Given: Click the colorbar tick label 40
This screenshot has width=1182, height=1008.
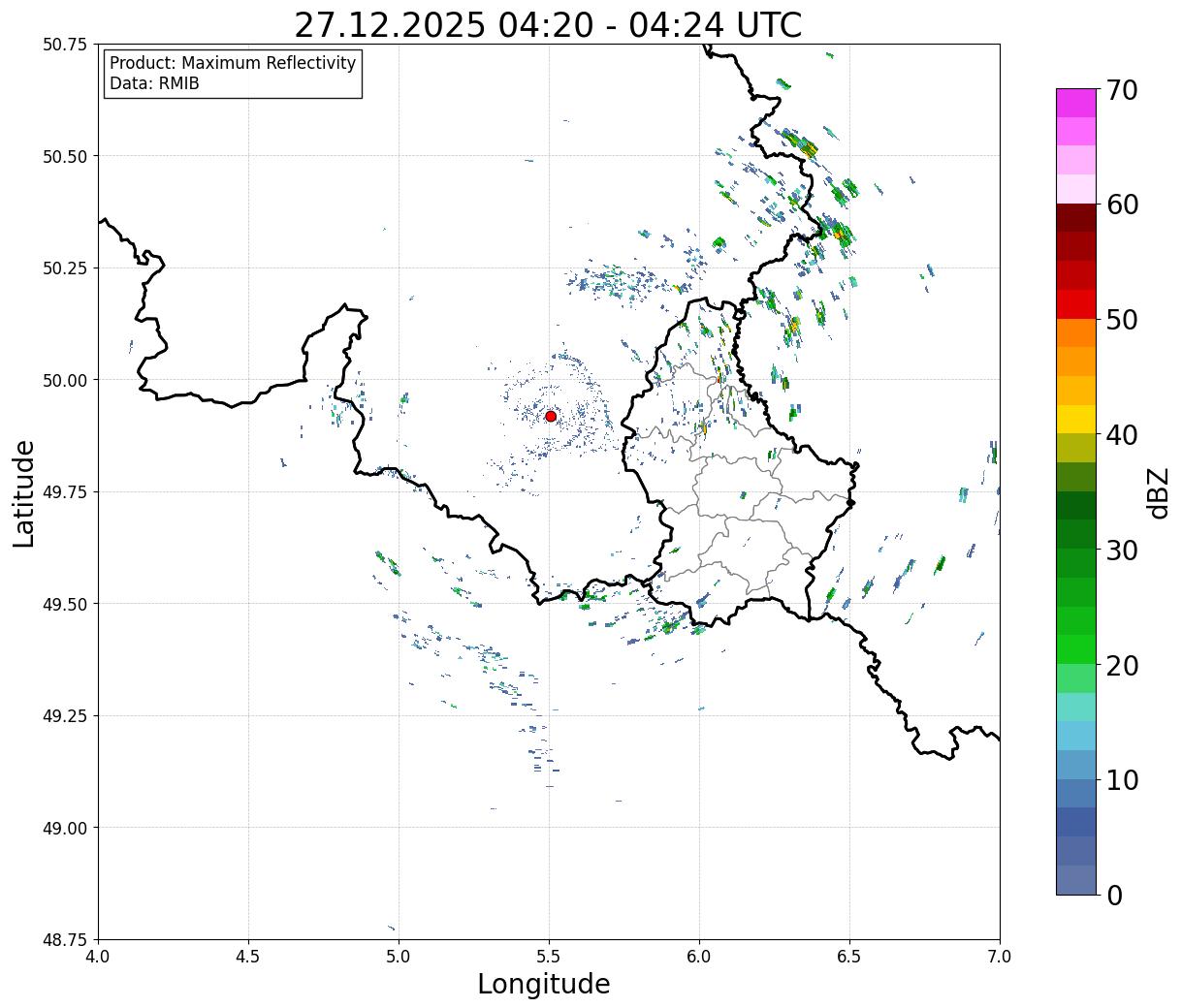Looking at the screenshot, I should (1122, 435).
